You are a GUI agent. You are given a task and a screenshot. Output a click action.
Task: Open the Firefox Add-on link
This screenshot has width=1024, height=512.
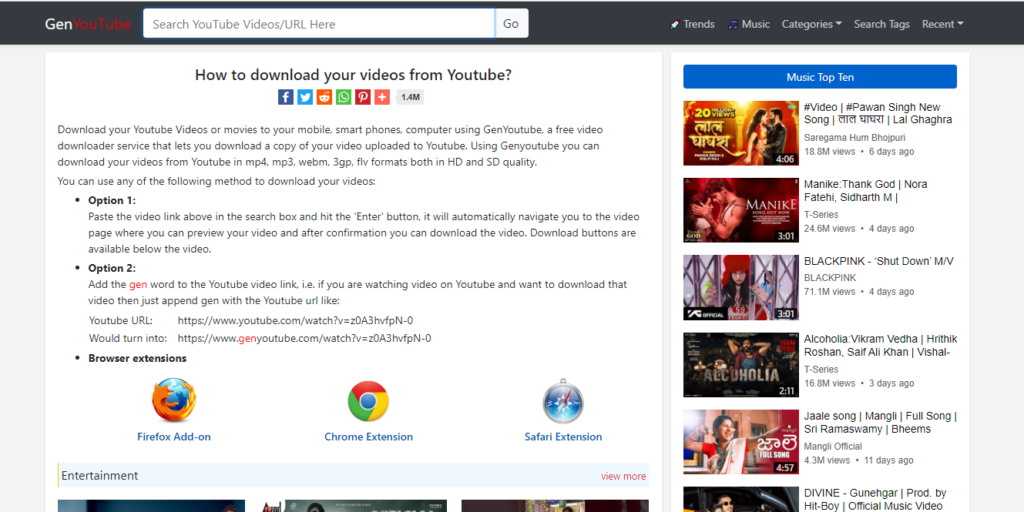coord(174,437)
